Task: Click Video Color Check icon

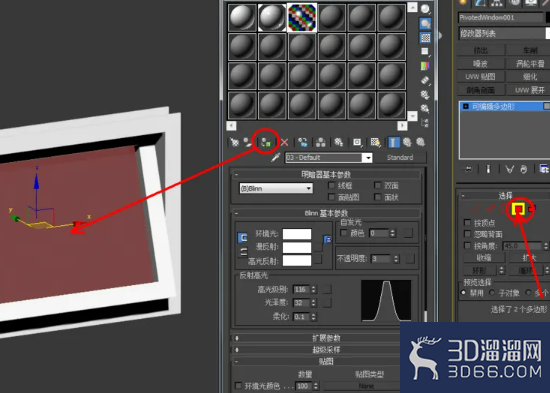Action: coord(425,66)
